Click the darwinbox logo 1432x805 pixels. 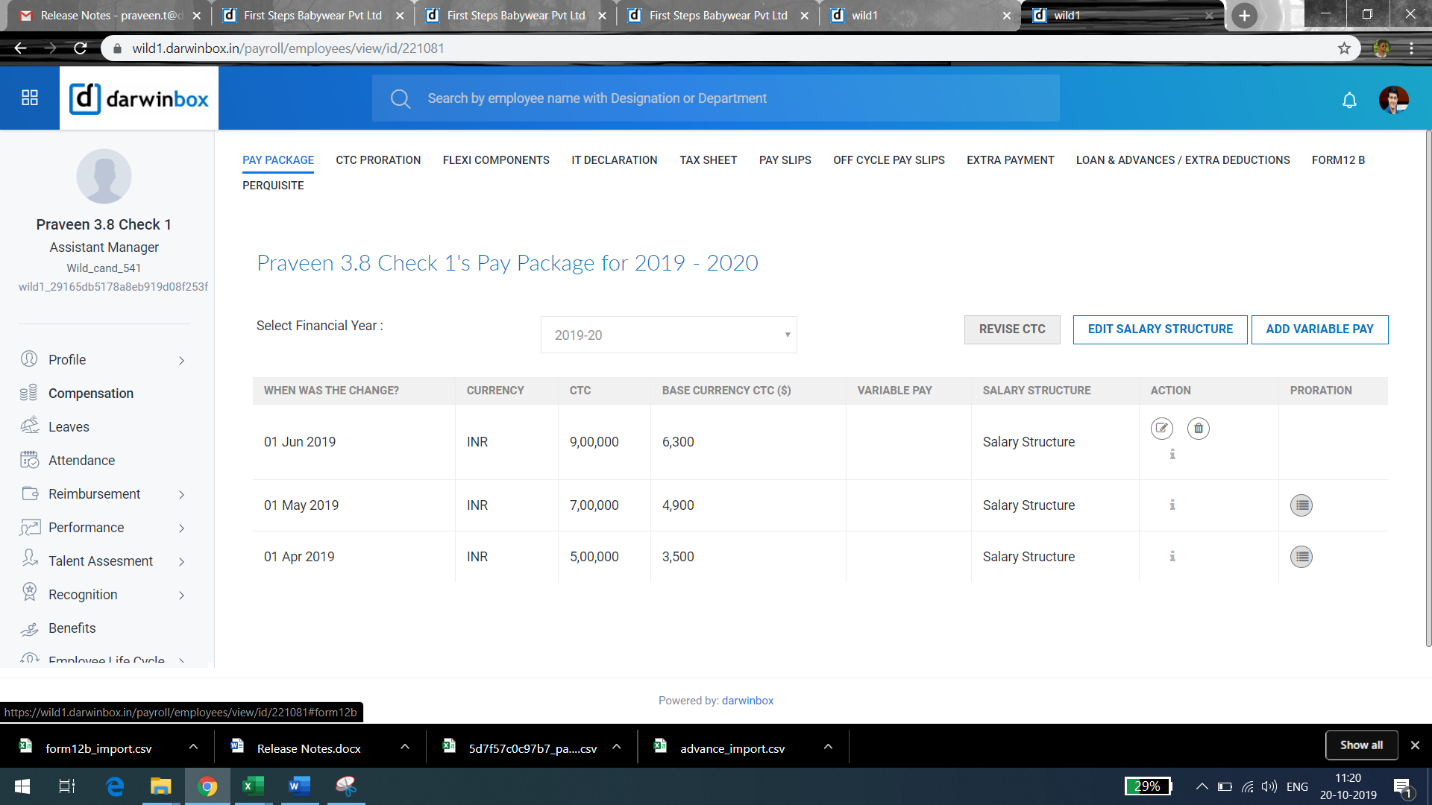pyautogui.click(x=139, y=98)
